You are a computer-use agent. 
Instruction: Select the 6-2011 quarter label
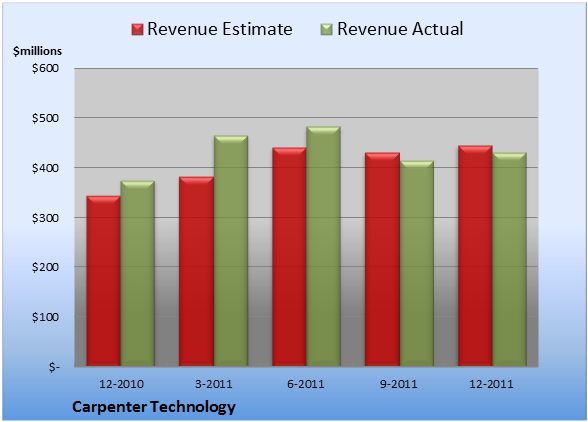coord(306,384)
